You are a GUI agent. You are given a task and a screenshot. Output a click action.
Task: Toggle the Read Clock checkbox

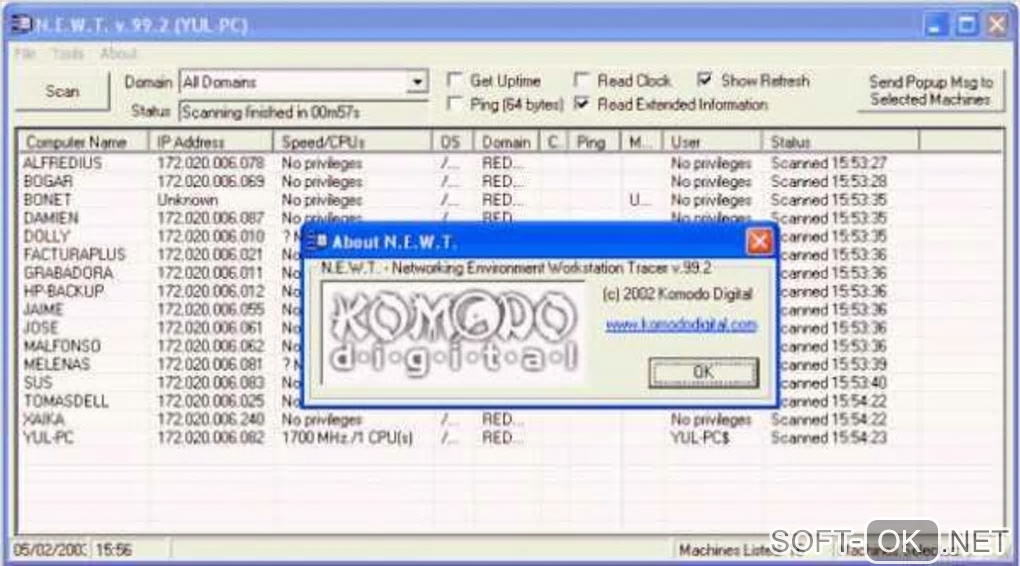581,80
